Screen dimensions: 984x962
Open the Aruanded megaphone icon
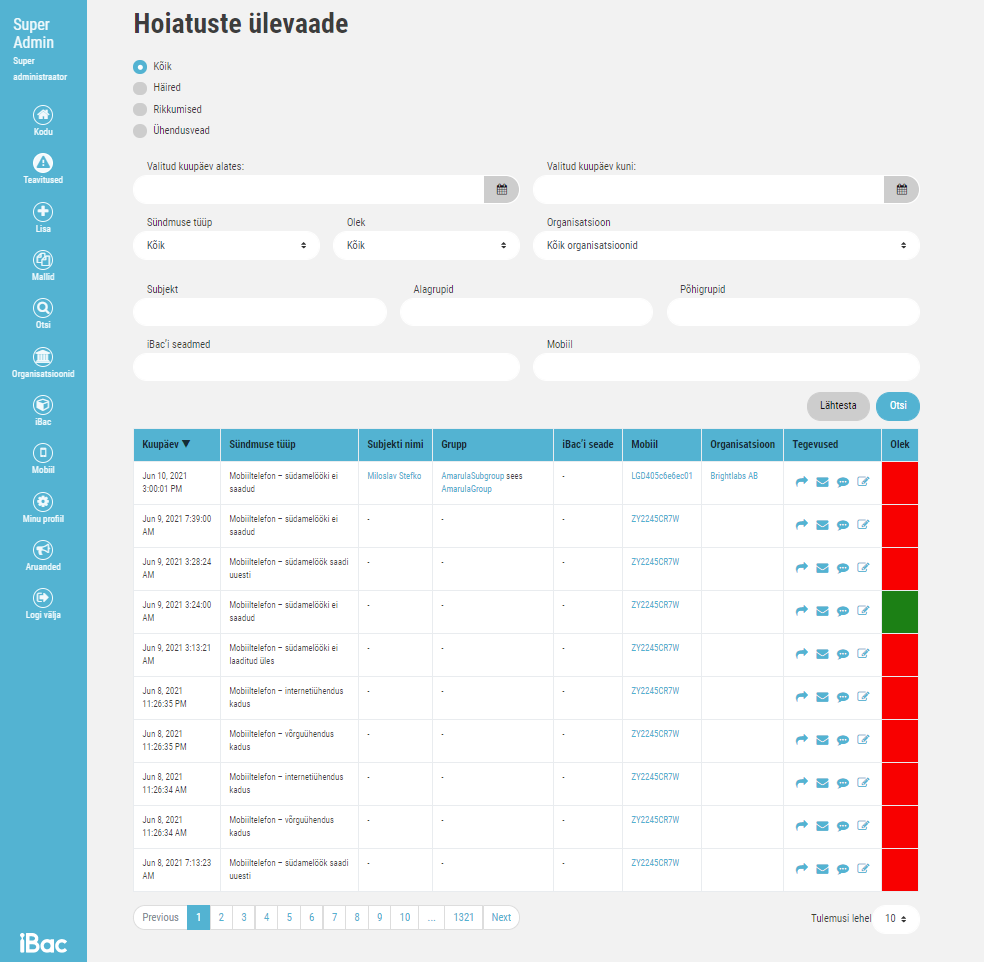point(43,550)
